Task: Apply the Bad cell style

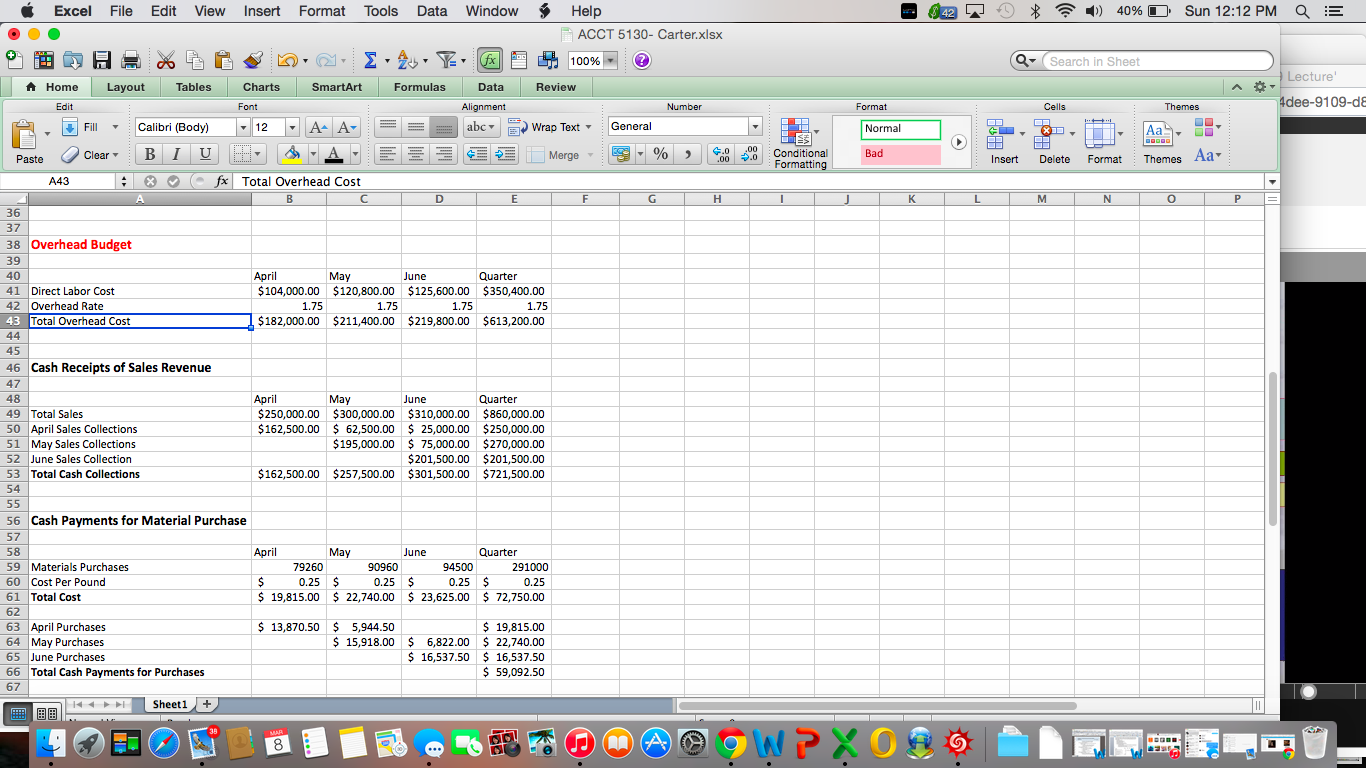Action: pyautogui.click(x=900, y=154)
